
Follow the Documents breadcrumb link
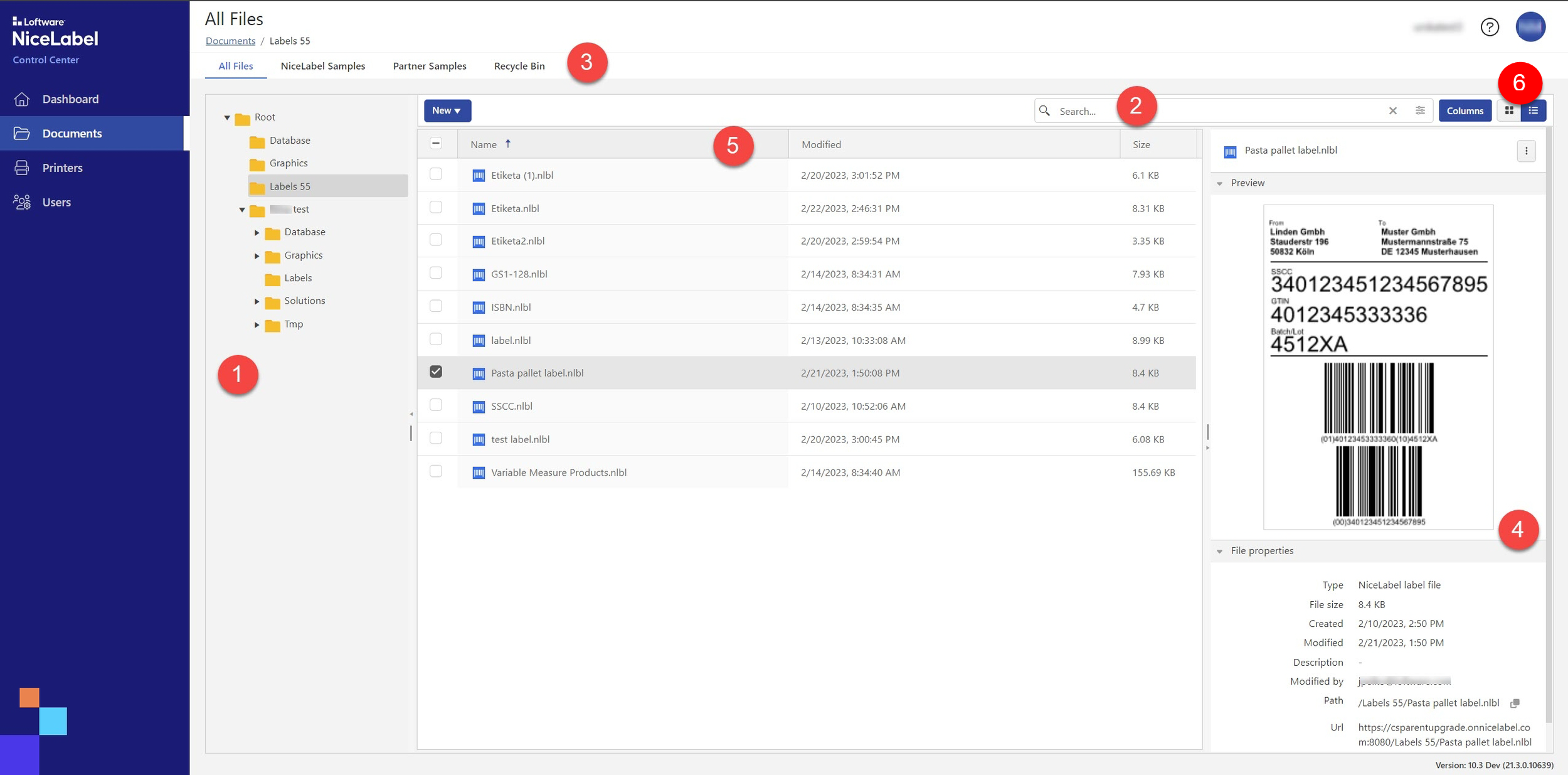pos(230,41)
